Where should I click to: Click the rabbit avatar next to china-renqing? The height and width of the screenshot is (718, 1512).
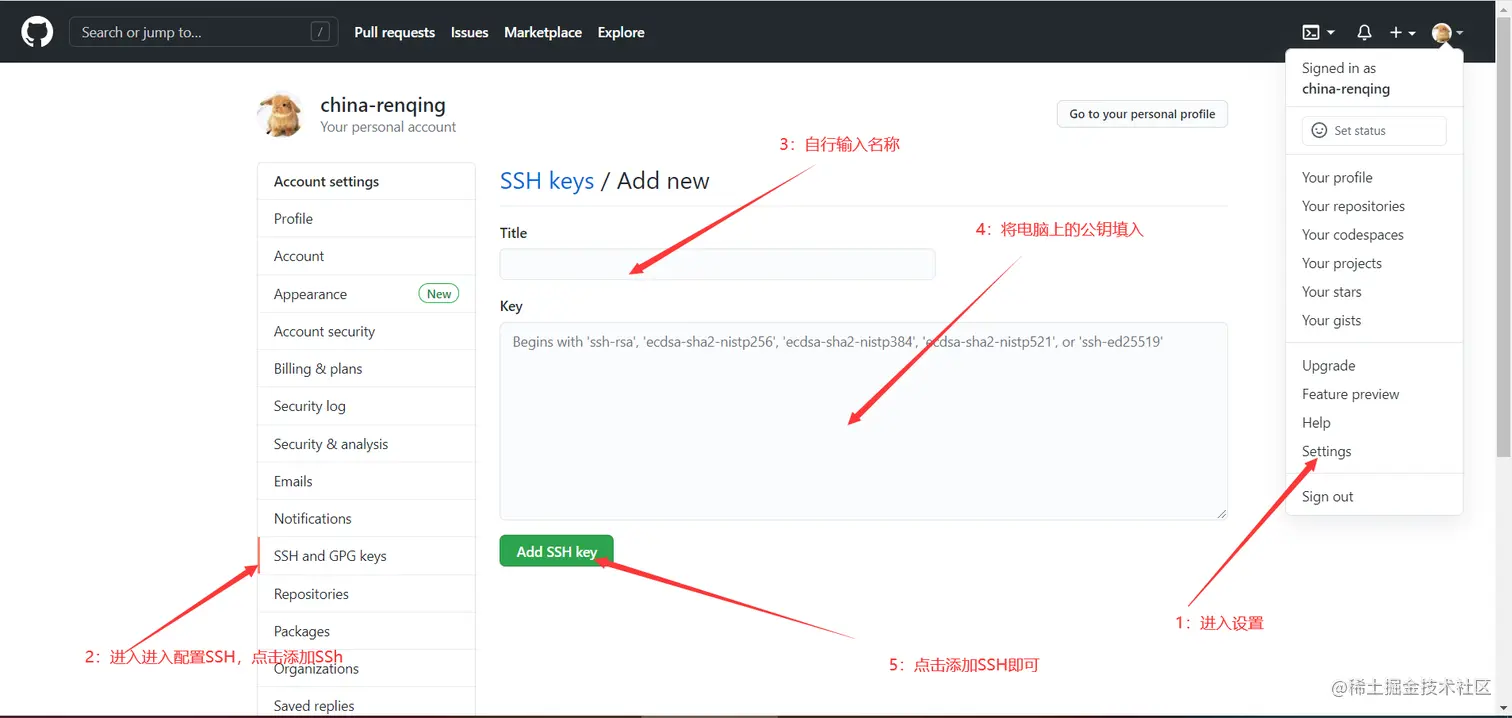280,115
